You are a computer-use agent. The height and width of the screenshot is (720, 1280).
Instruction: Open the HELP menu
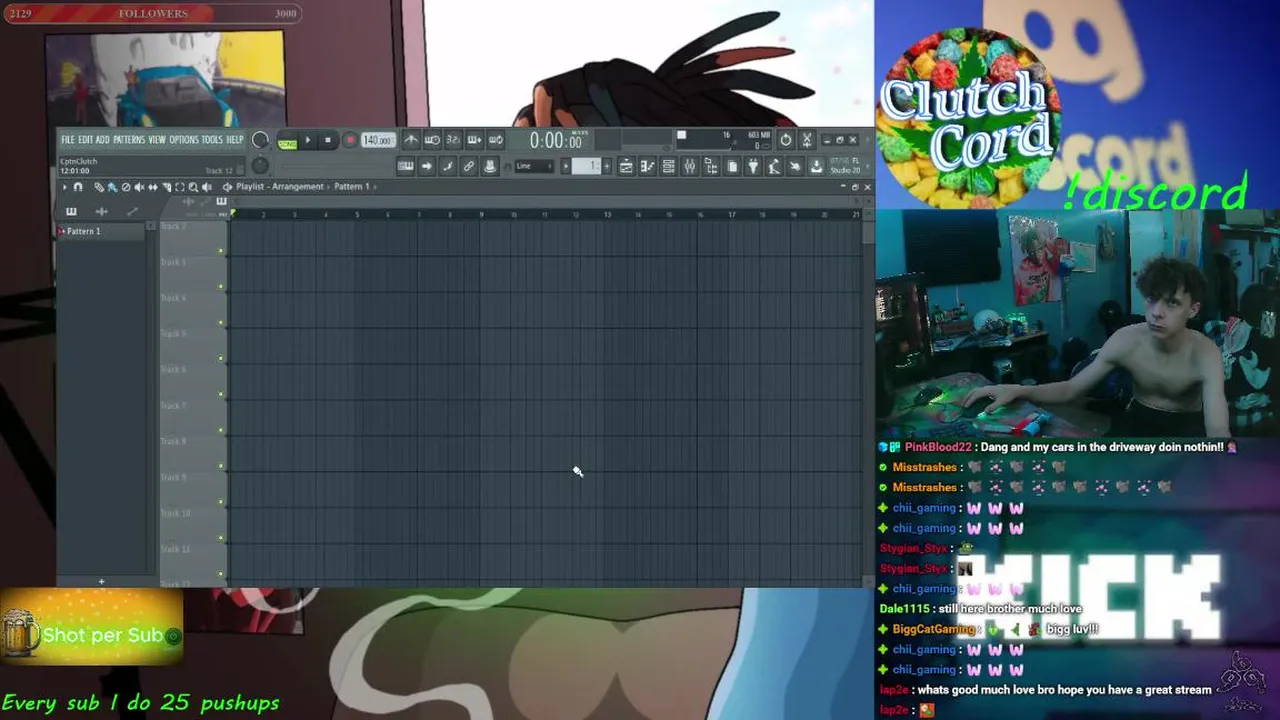[234, 140]
